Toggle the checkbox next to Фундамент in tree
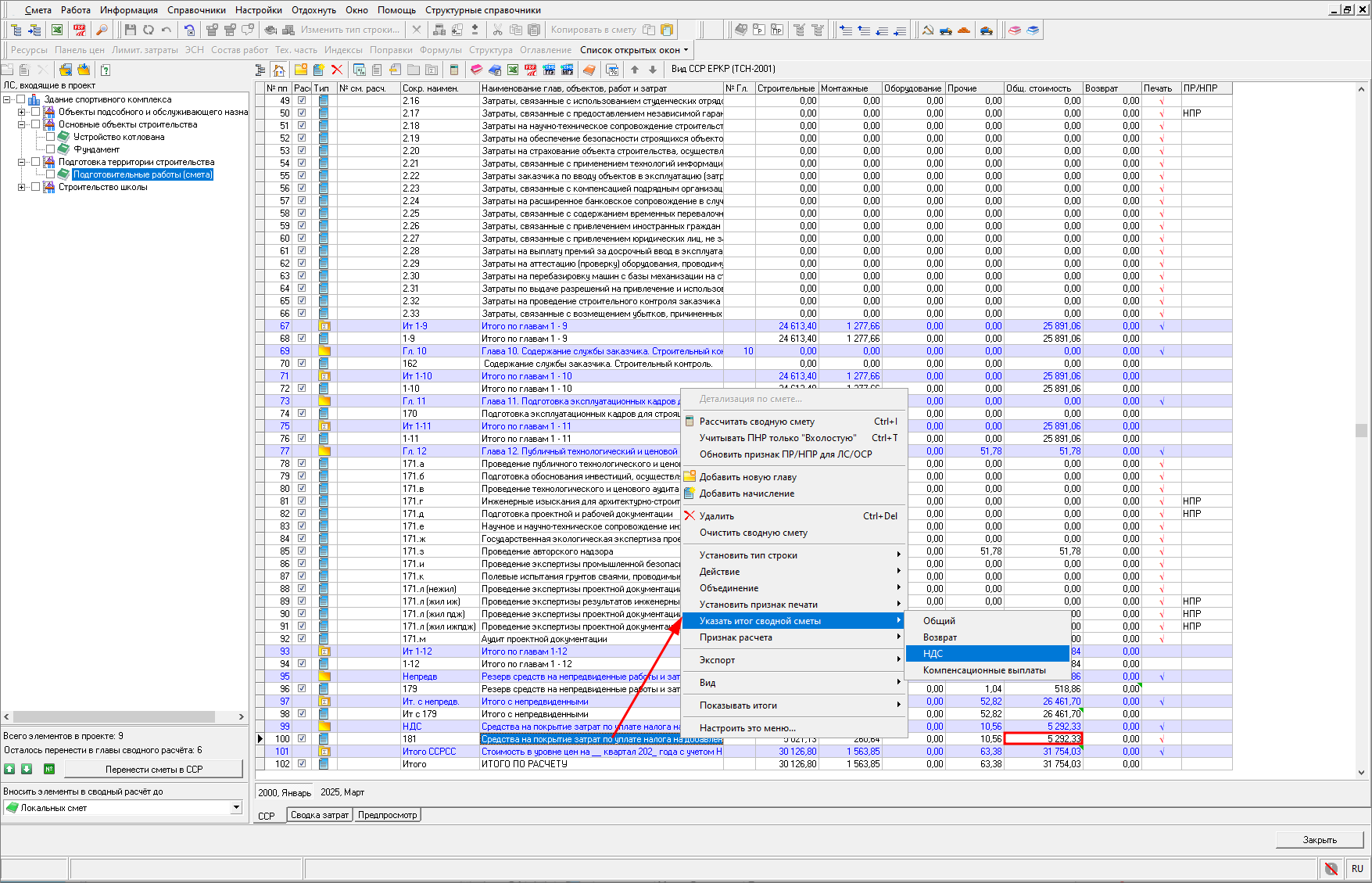The width and height of the screenshot is (1372, 883). (51, 149)
